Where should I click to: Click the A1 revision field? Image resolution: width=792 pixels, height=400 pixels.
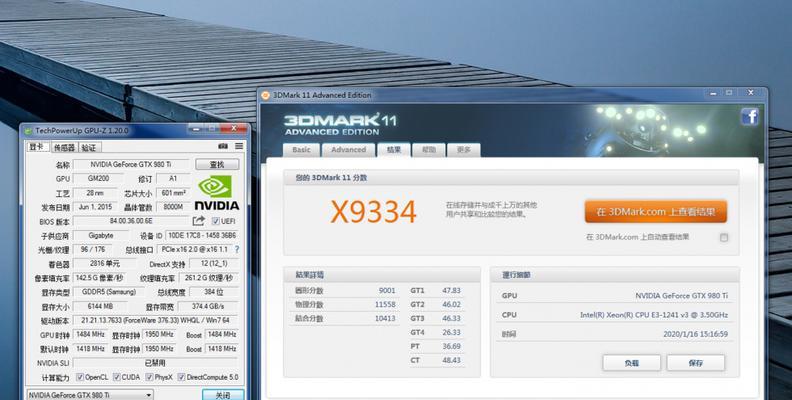[173, 179]
